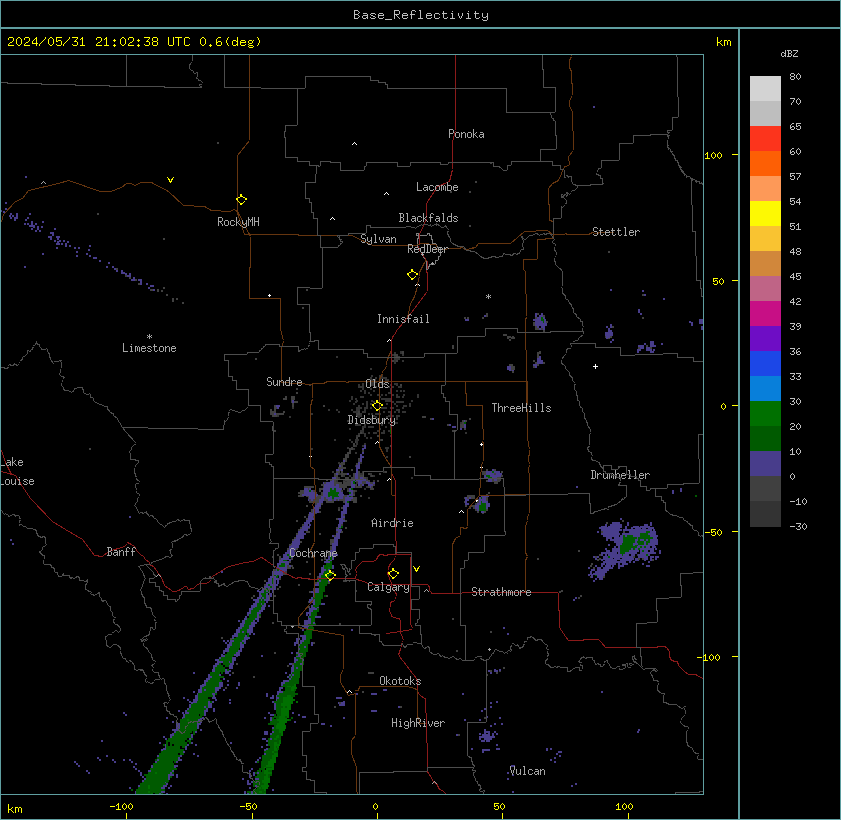Choose the orange 60–57 dBZ legend swatch
The width and height of the screenshot is (841, 820).
(x=765, y=164)
